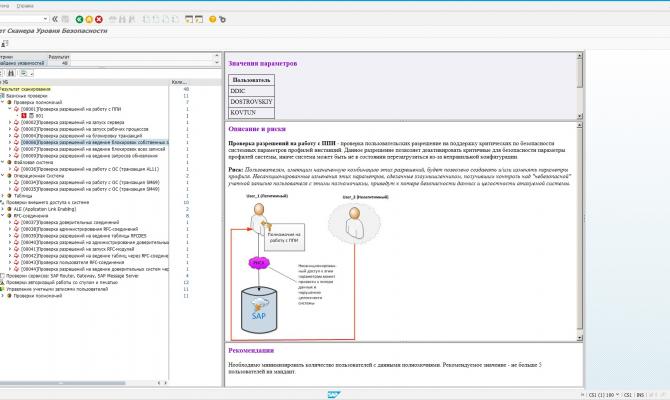Expand the Таблицы node
Screen dimensions: 670x400
3,196
